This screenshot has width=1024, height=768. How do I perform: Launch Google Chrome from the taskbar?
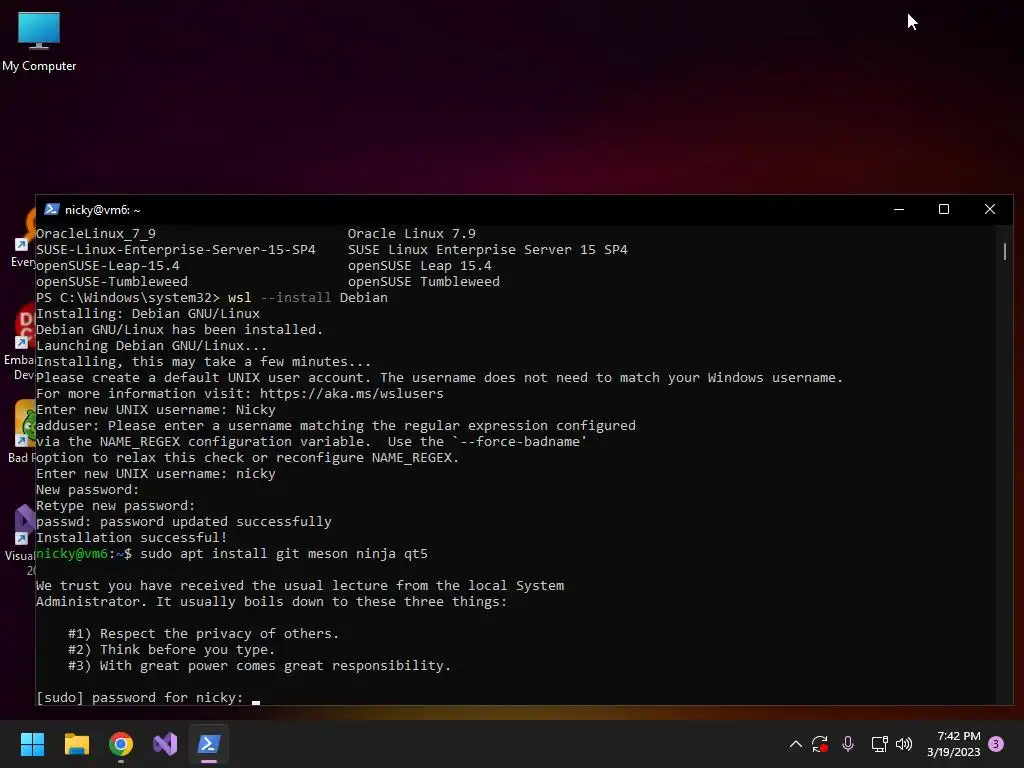[x=121, y=744]
